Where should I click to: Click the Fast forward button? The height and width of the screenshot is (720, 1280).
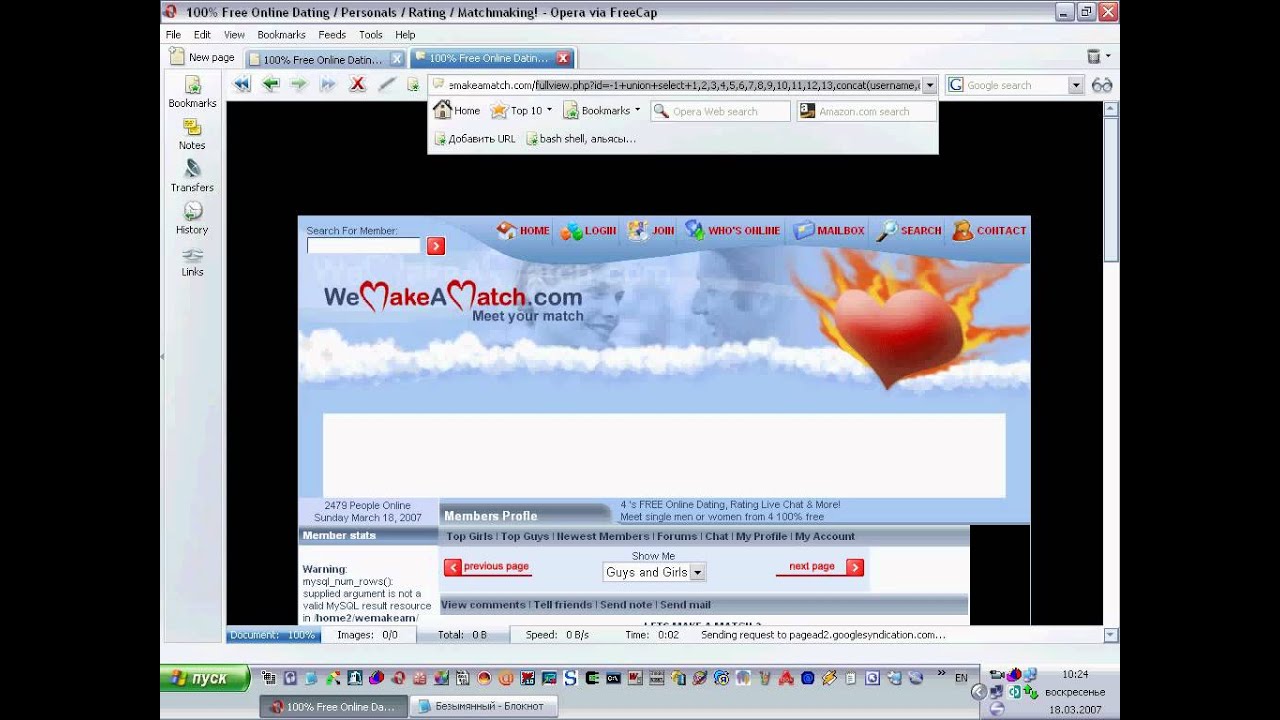pos(327,85)
